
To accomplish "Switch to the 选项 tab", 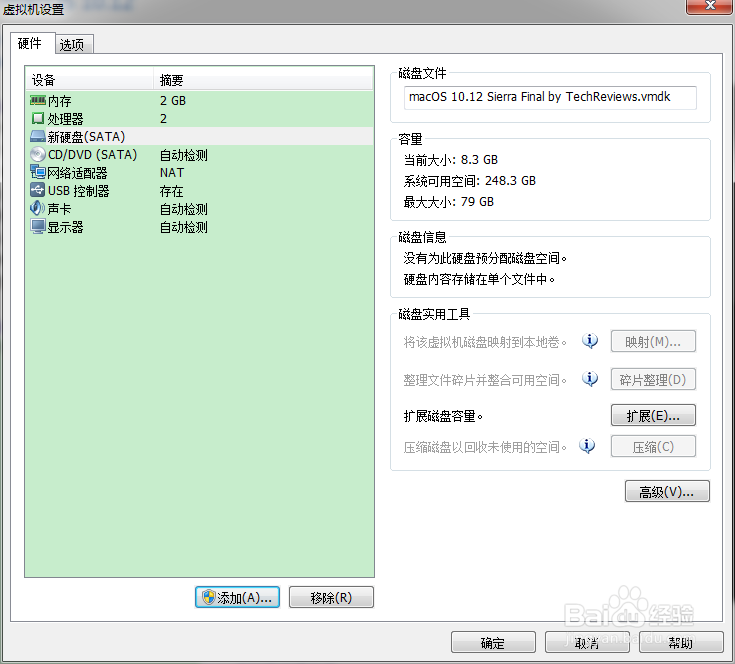I will pos(74,45).
